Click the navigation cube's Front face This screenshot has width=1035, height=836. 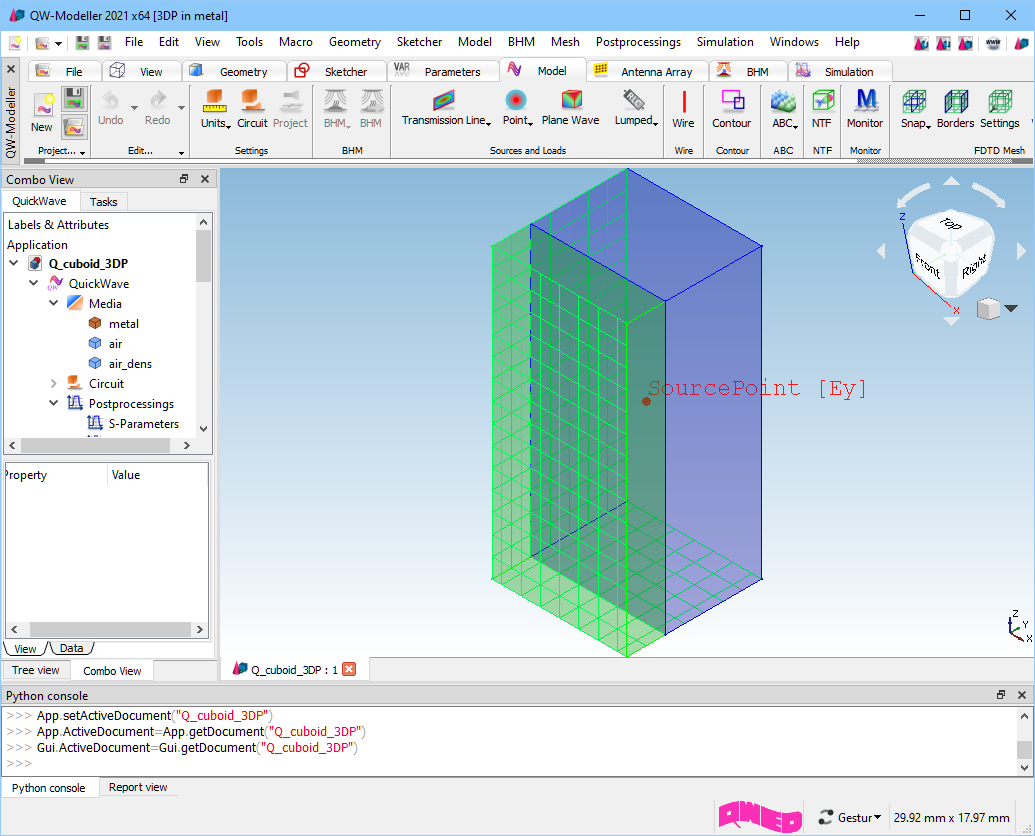coord(928,266)
